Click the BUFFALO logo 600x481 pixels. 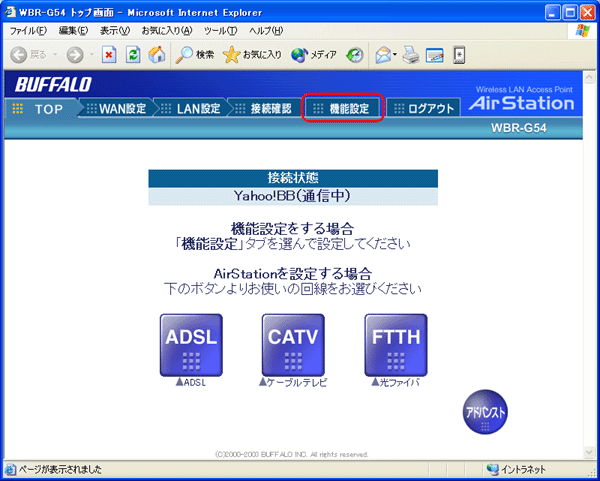[54, 85]
